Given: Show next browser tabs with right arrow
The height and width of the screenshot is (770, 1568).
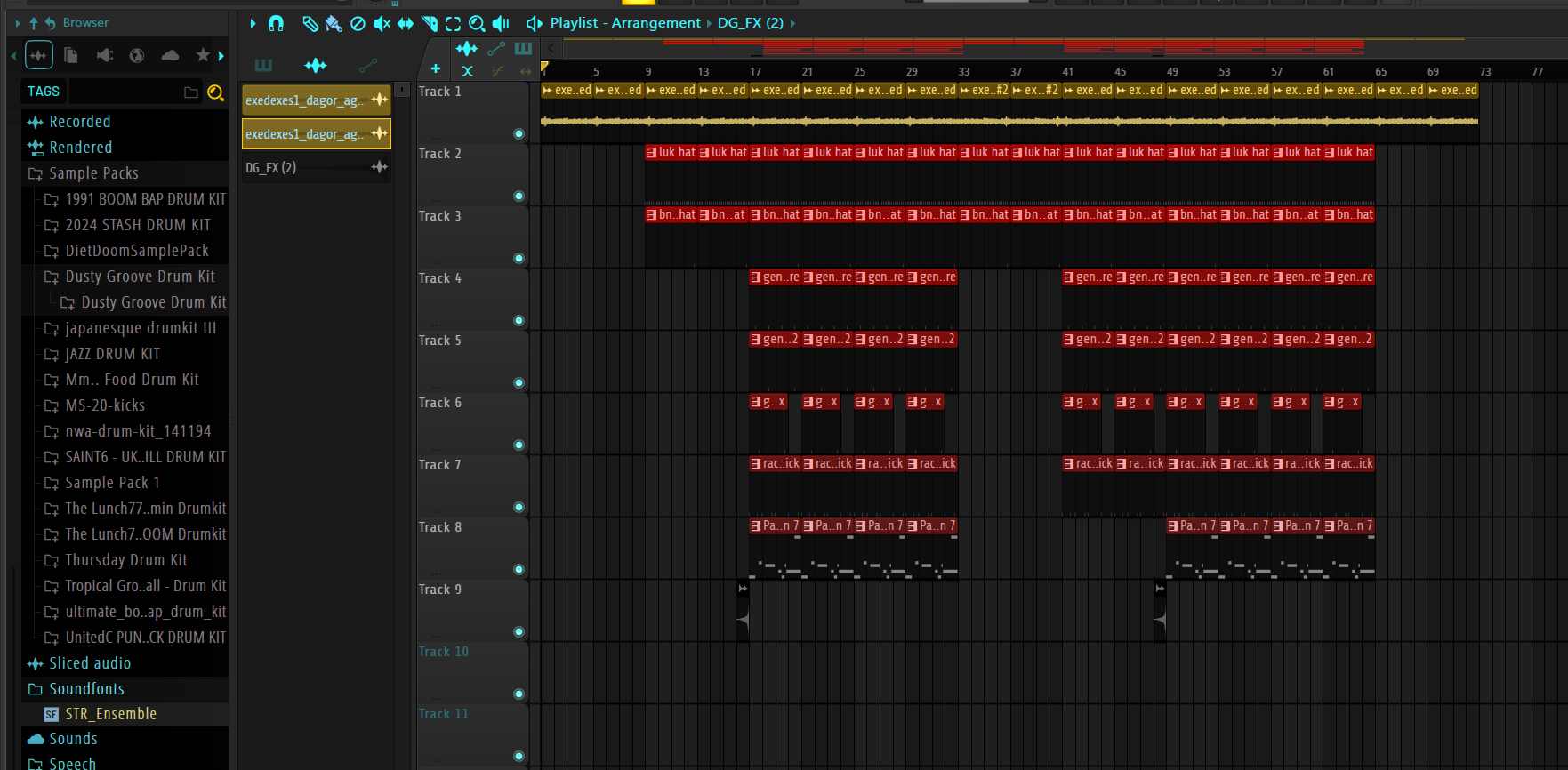Looking at the screenshot, I should pyautogui.click(x=221, y=56).
